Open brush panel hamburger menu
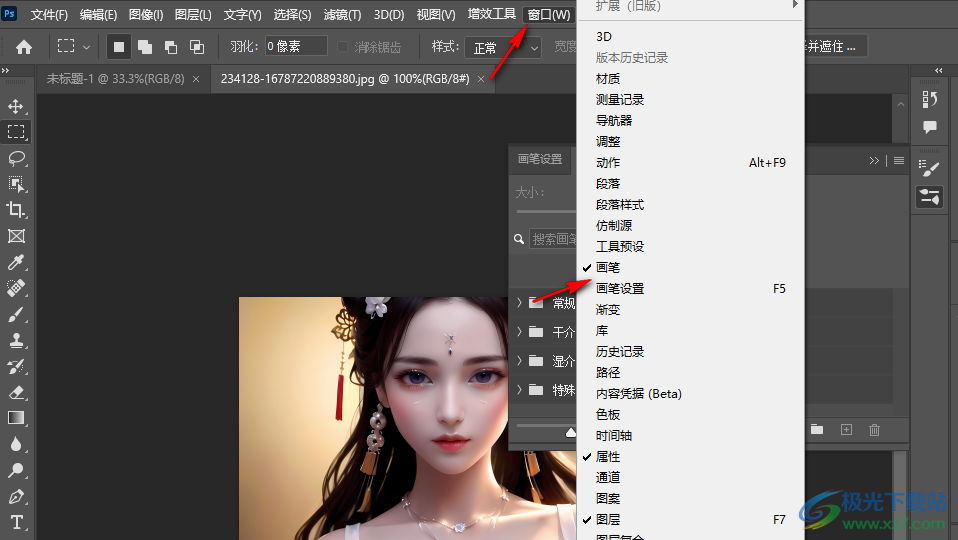Viewport: 958px width, 540px height. point(899,161)
